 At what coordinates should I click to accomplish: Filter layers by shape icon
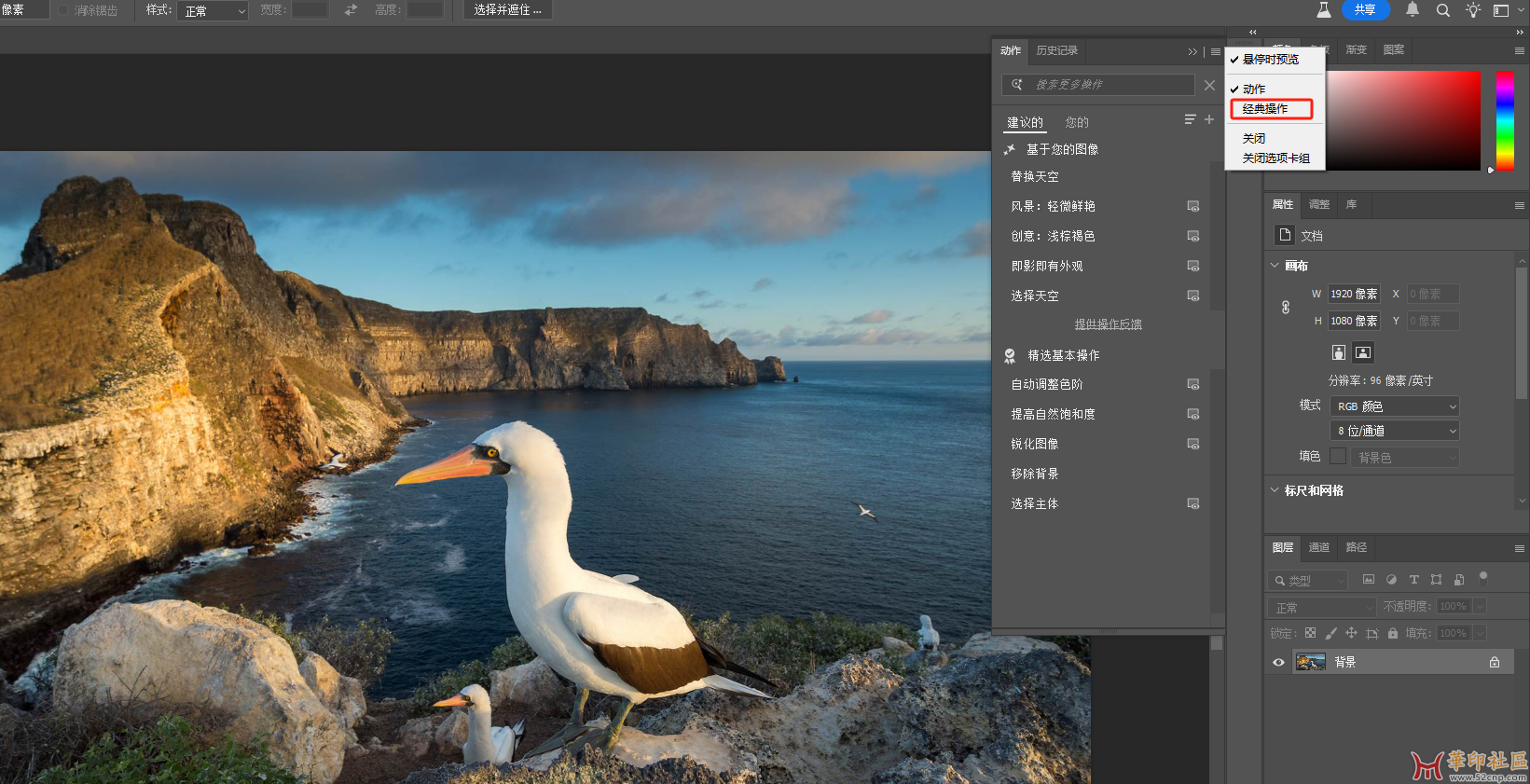[x=1436, y=579]
